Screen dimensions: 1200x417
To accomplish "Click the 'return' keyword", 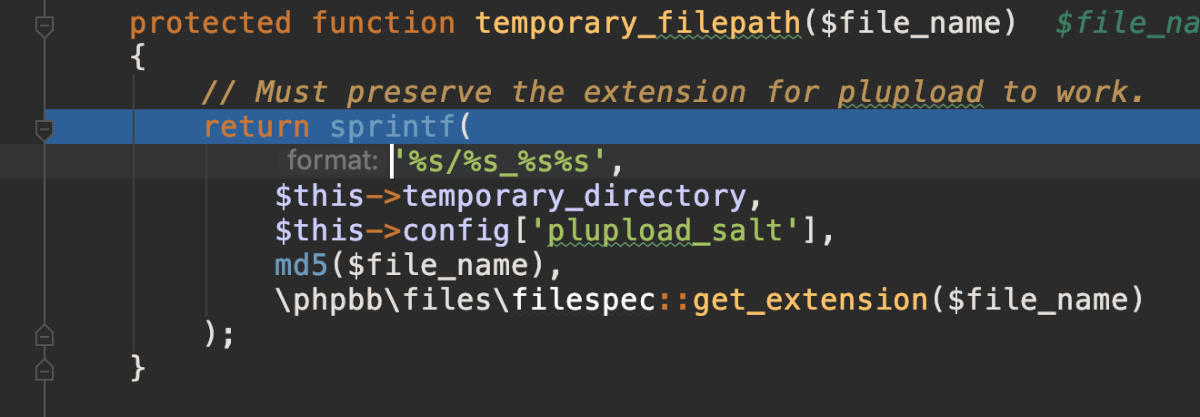I will (256, 127).
